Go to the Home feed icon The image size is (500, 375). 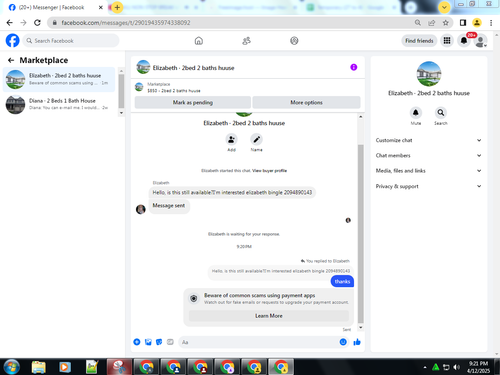(199, 41)
